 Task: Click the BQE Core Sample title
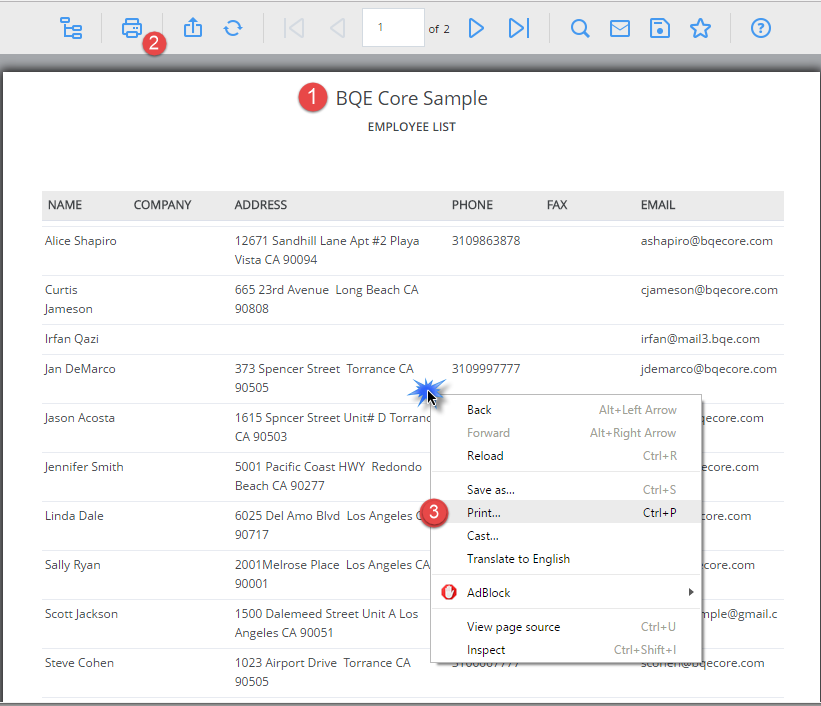pyautogui.click(x=412, y=98)
